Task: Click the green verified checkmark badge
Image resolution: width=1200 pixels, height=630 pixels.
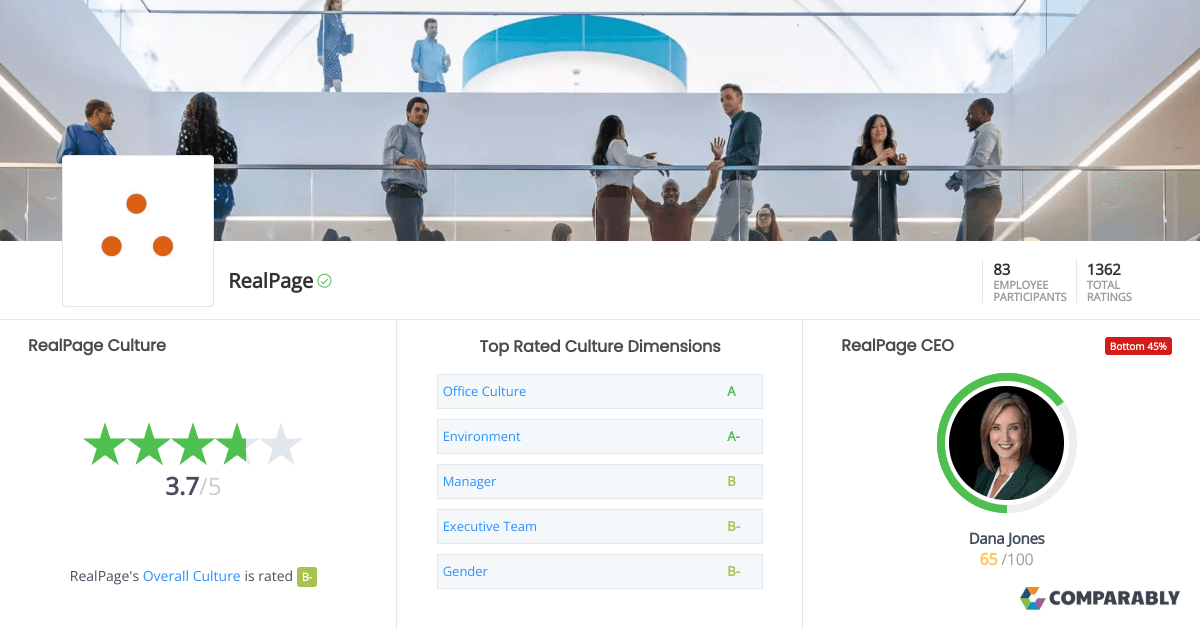Action: (324, 281)
